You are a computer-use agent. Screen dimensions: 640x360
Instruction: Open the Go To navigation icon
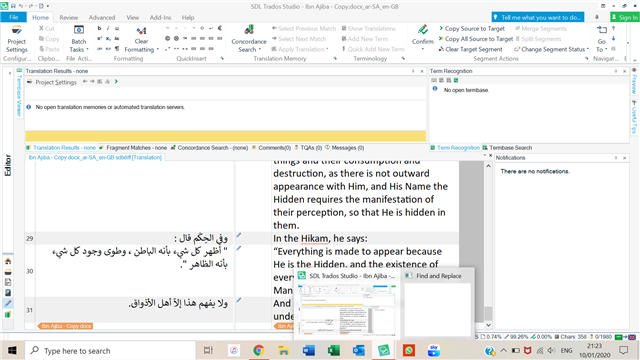click(x=602, y=30)
